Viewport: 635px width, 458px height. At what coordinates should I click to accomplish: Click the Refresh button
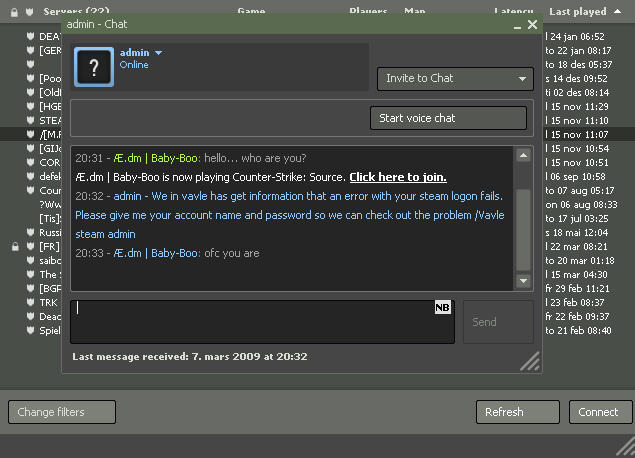point(517,412)
